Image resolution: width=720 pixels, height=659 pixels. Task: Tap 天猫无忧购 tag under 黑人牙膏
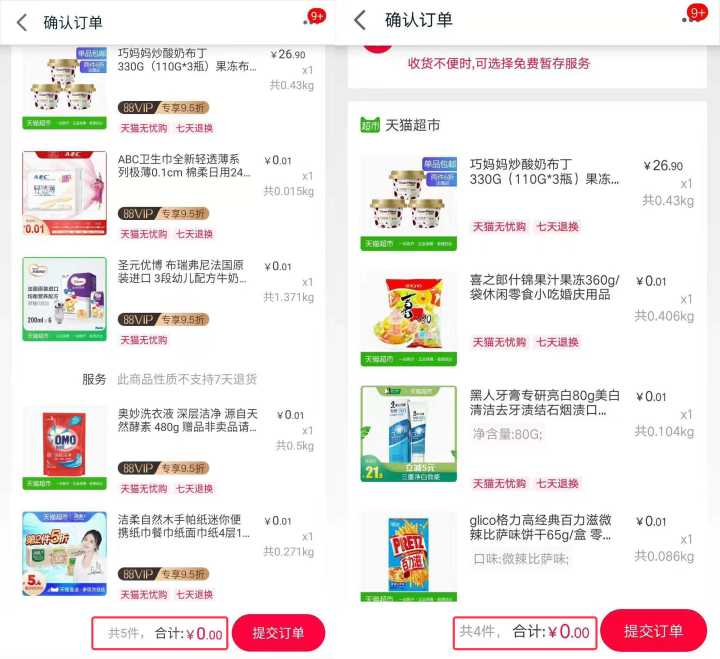[x=499, y=484]
